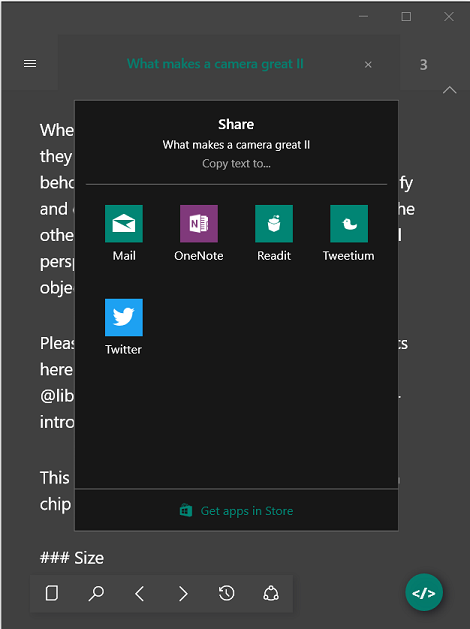Viewport: 470px width, 629px height.
Task: Click the 'Share' title of the dialog
Action: [236, 124]
